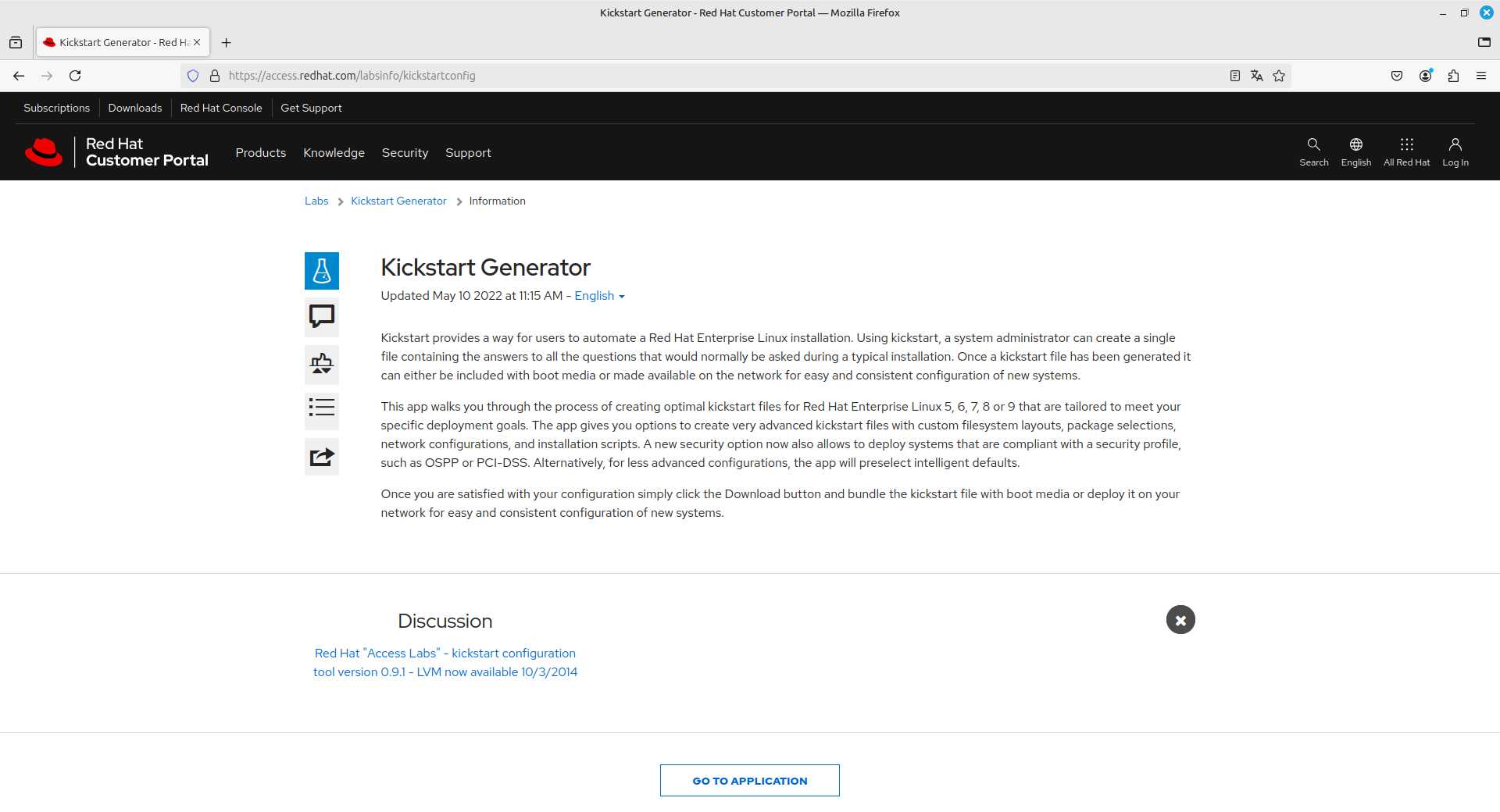Click the Kickstart Generator page heading
Viewport: 1500px width, 812px height.
click(x=485, y=267)
